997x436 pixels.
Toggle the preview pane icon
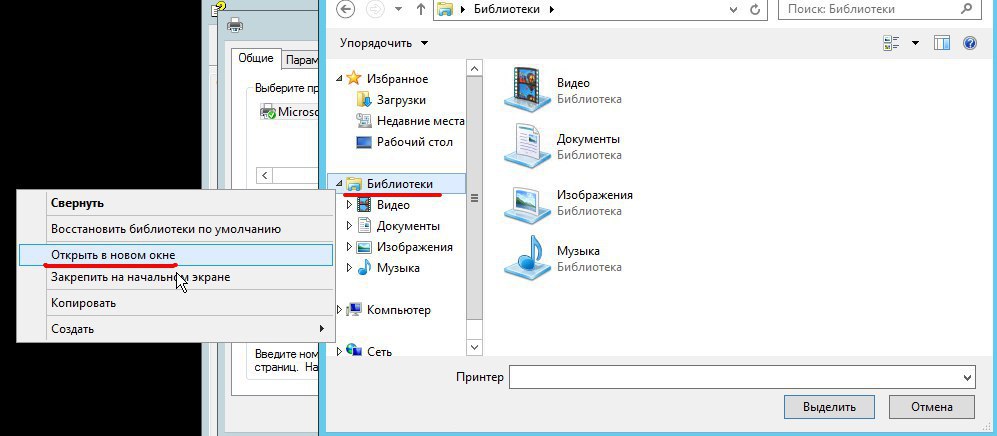tap(941, 43)
